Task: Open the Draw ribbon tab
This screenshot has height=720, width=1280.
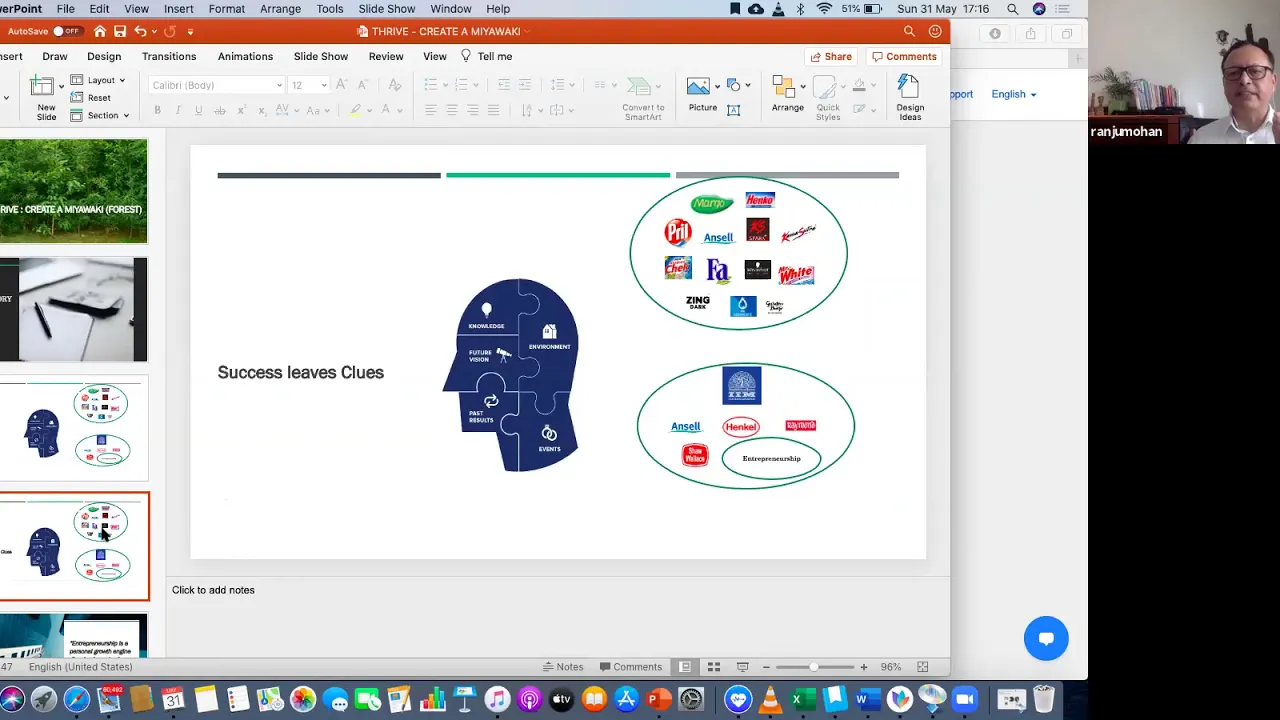Action: coord(55,57)
